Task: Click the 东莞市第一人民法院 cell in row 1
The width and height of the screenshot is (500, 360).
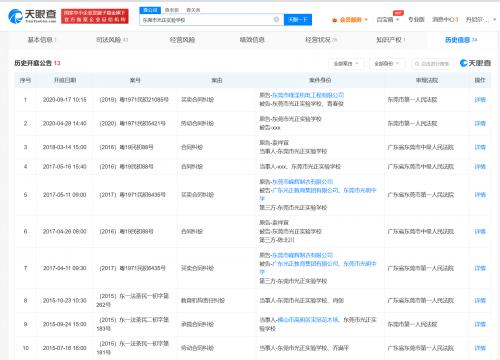Action: pyautogui.click(x=412, y=99)
